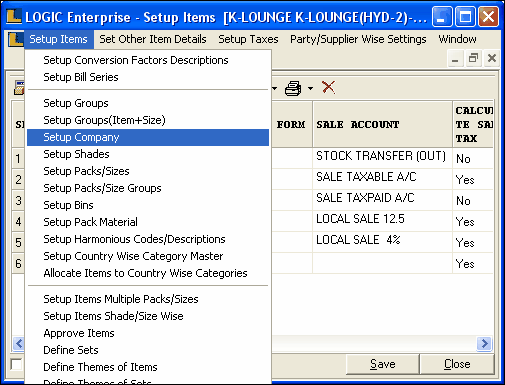Select Setup Conversion Factors Descriptions
The image size is (505, 385).
coord(148,60)
